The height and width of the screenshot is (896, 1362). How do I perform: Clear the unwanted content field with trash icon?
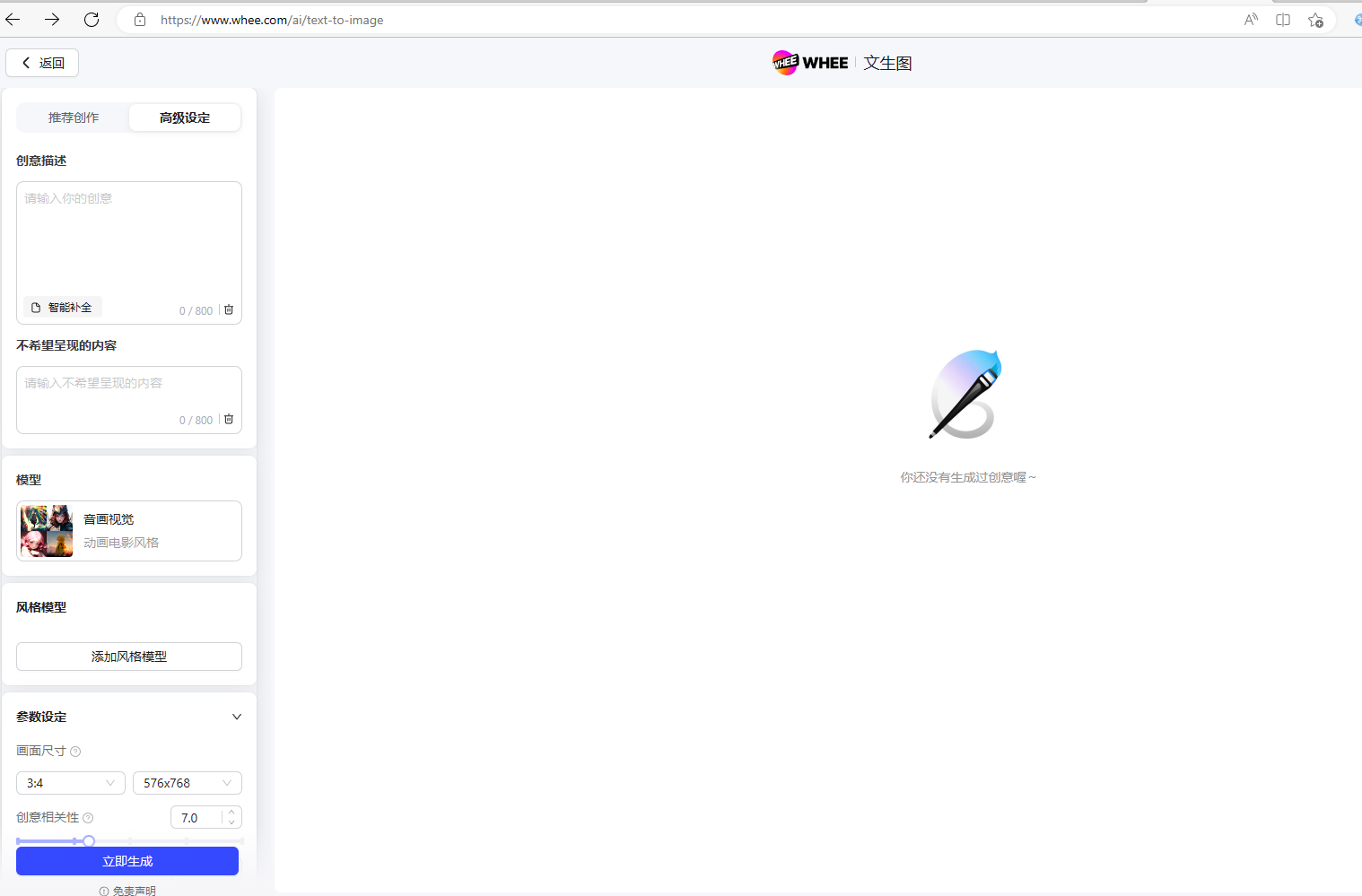(x=229, y=419)
